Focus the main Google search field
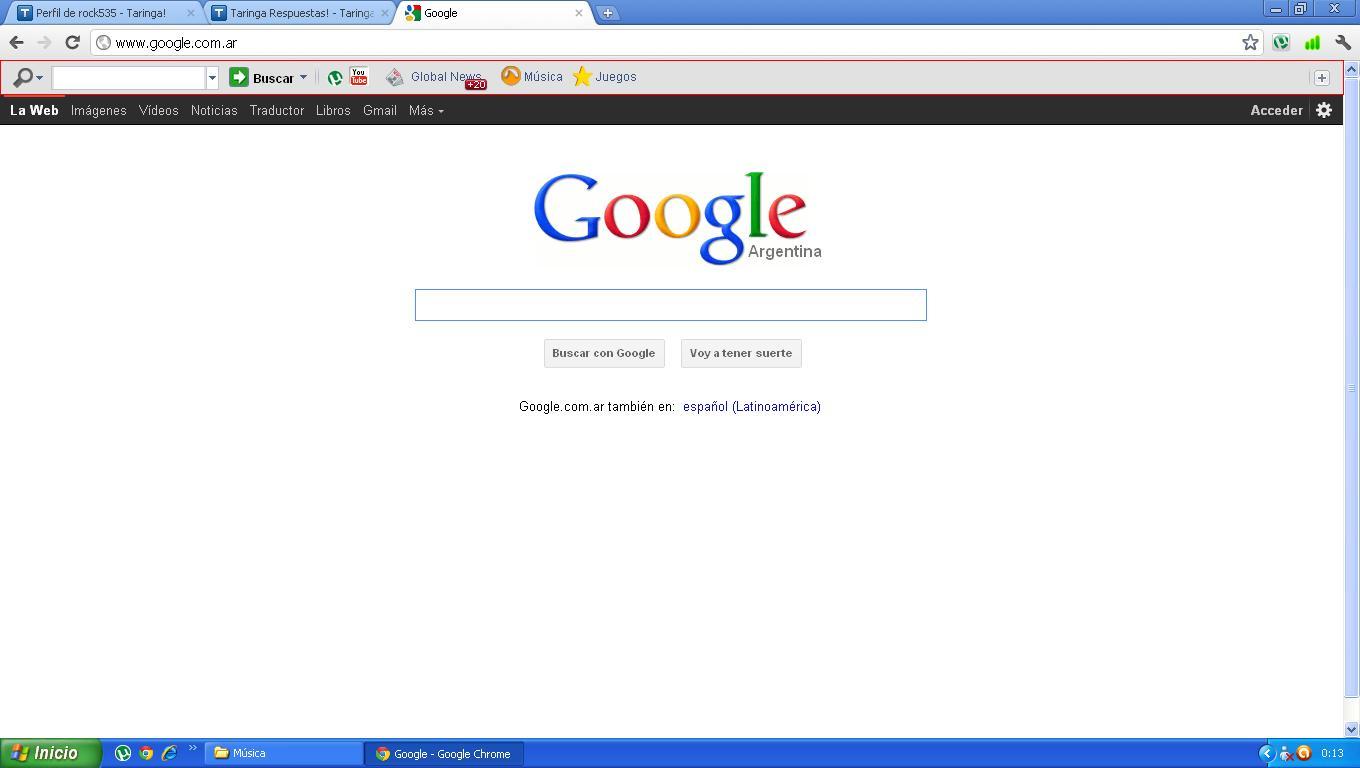This screenshot has width=1360, height=768. 670,305
